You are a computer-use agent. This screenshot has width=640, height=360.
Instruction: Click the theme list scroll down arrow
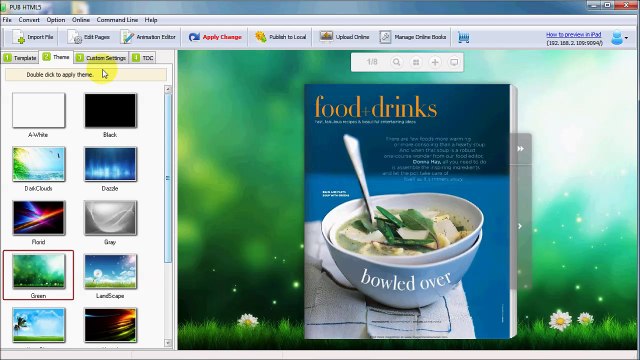(168, 343)
